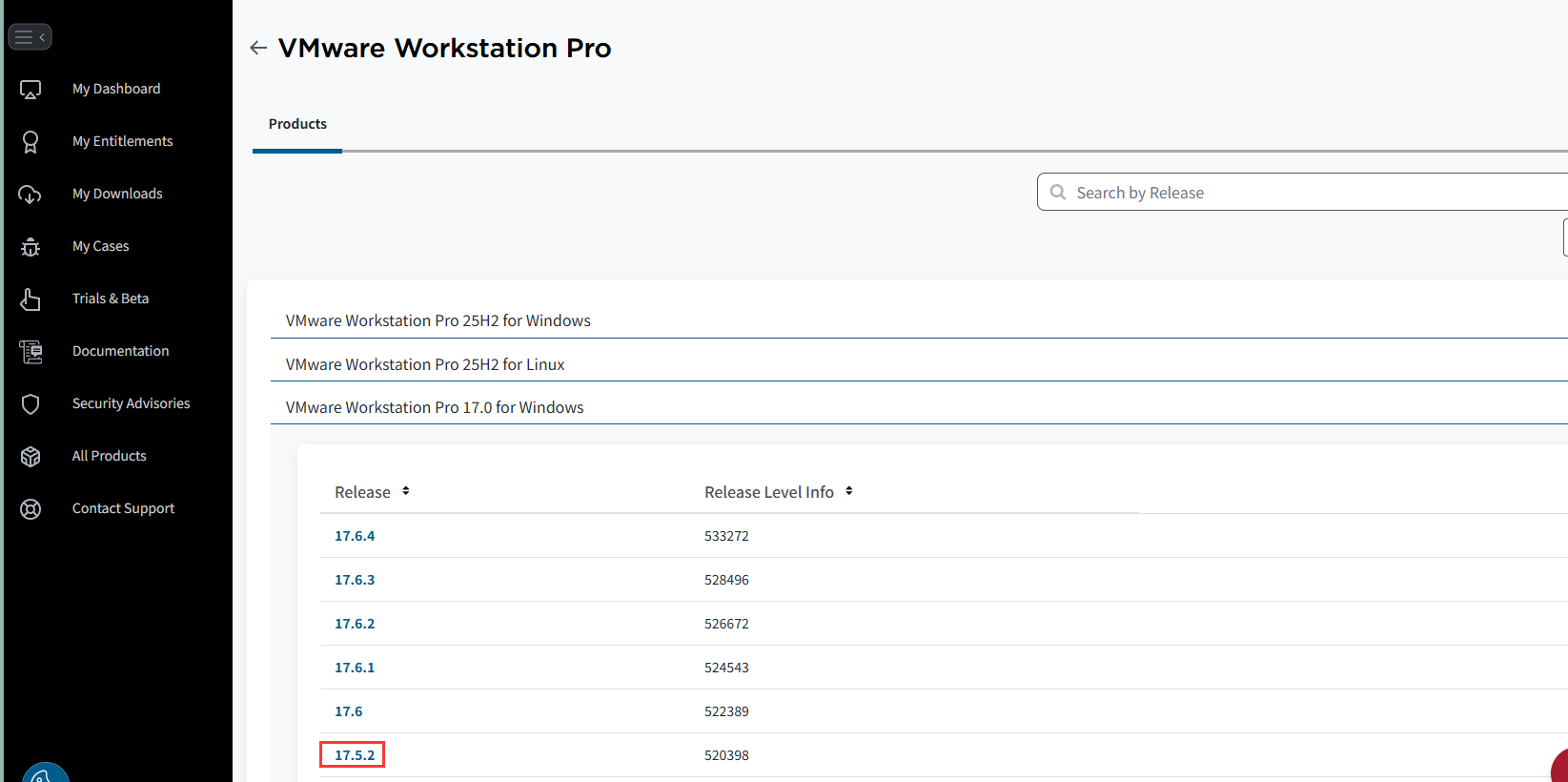Screen dimensions: 1568x782
Task: Go to My Downloads
Action: pos(117,194)
